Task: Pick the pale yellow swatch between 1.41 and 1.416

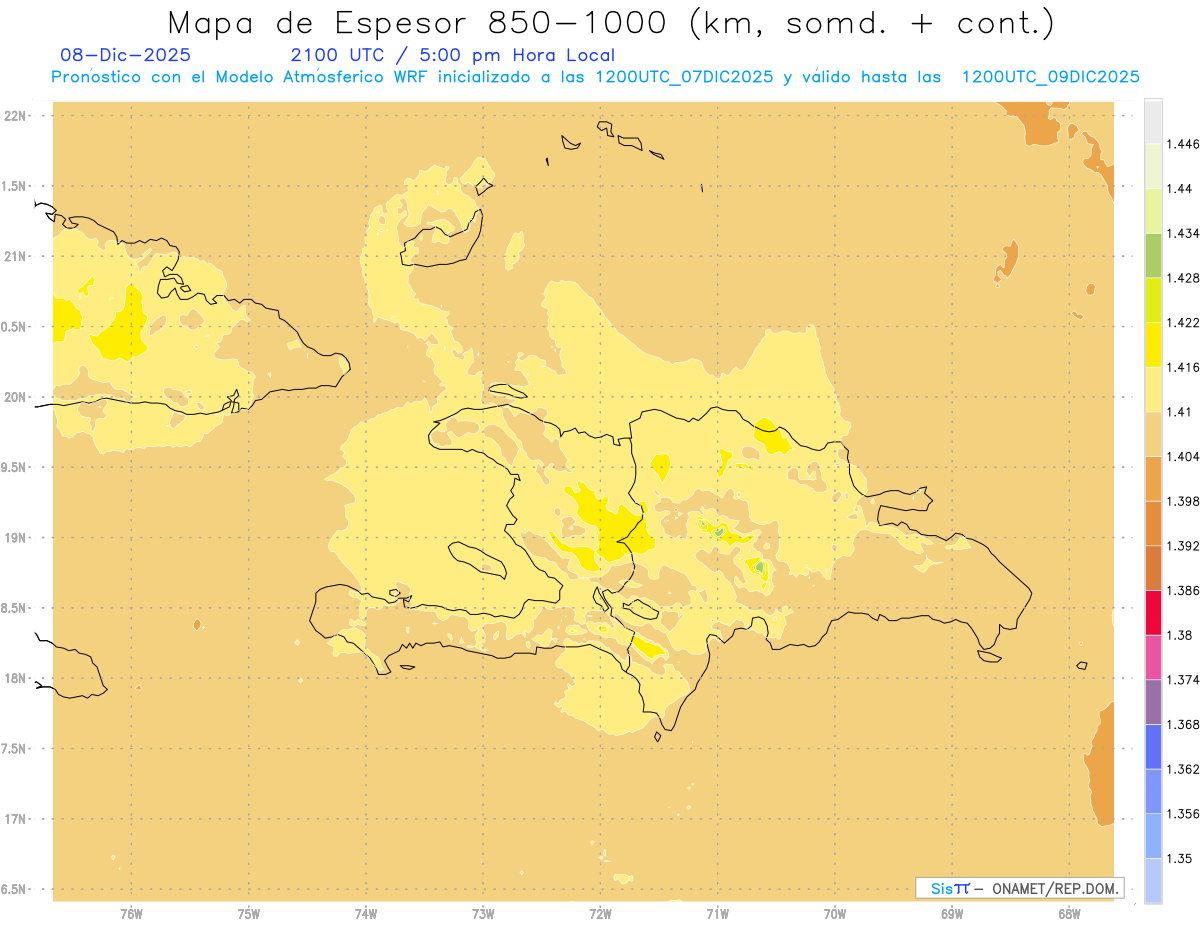Action: 1153,389
